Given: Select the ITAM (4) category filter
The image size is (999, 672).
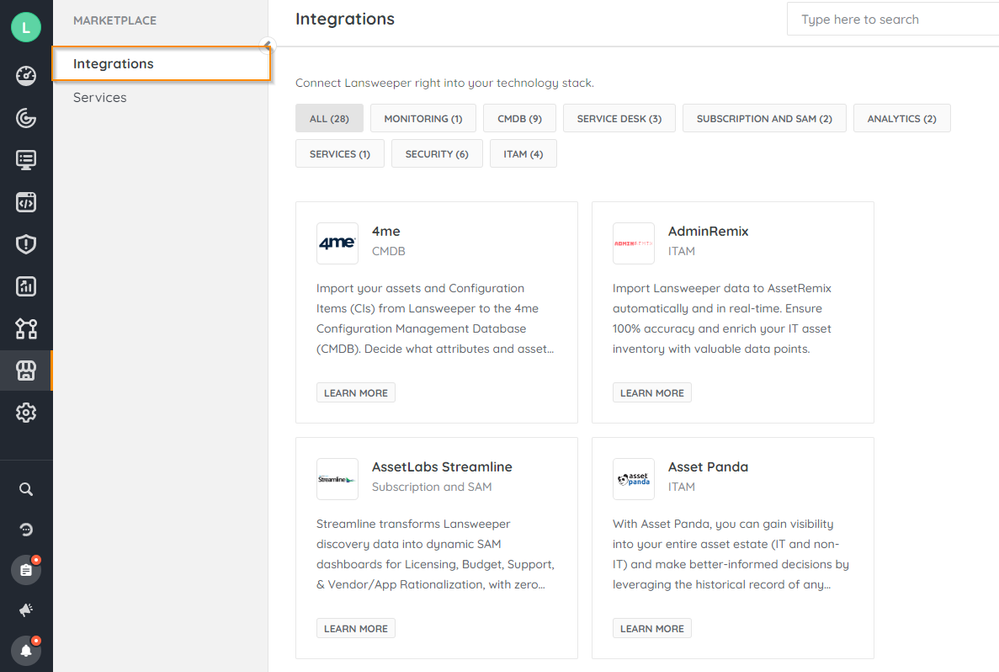Looking at the screenshot, I should tap(523, 153).
